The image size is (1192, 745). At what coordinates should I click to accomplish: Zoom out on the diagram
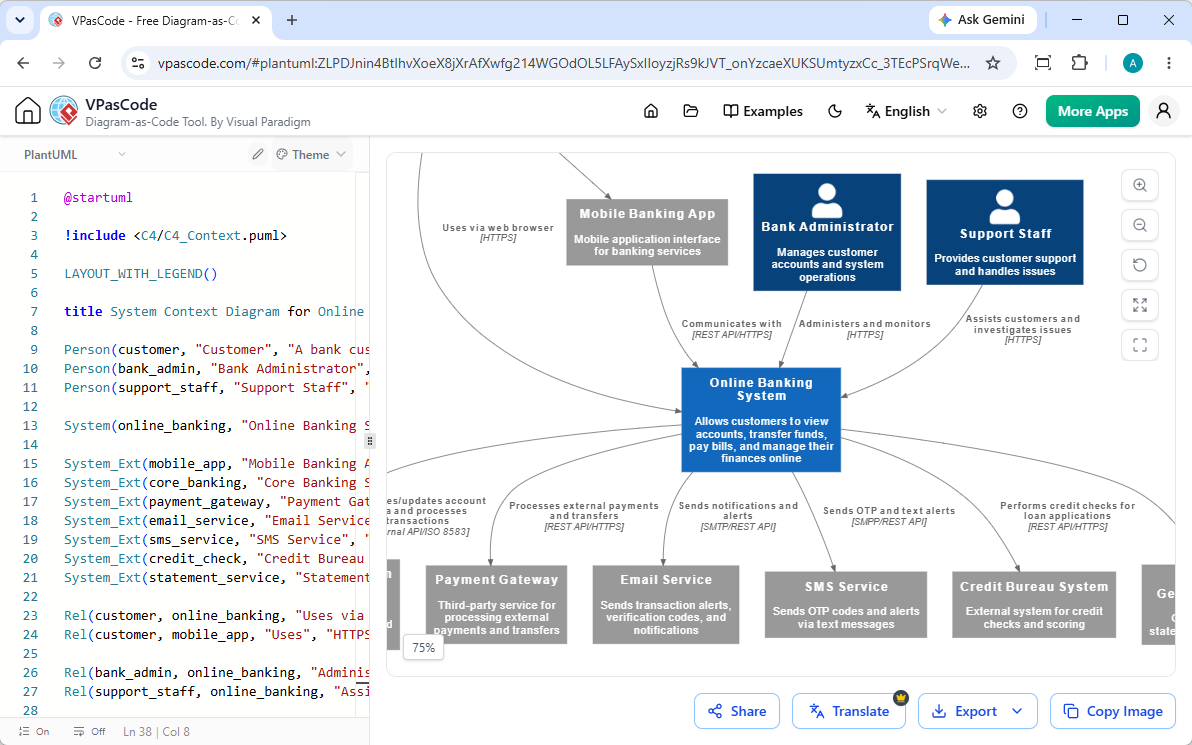click(x=1140, y=225)
